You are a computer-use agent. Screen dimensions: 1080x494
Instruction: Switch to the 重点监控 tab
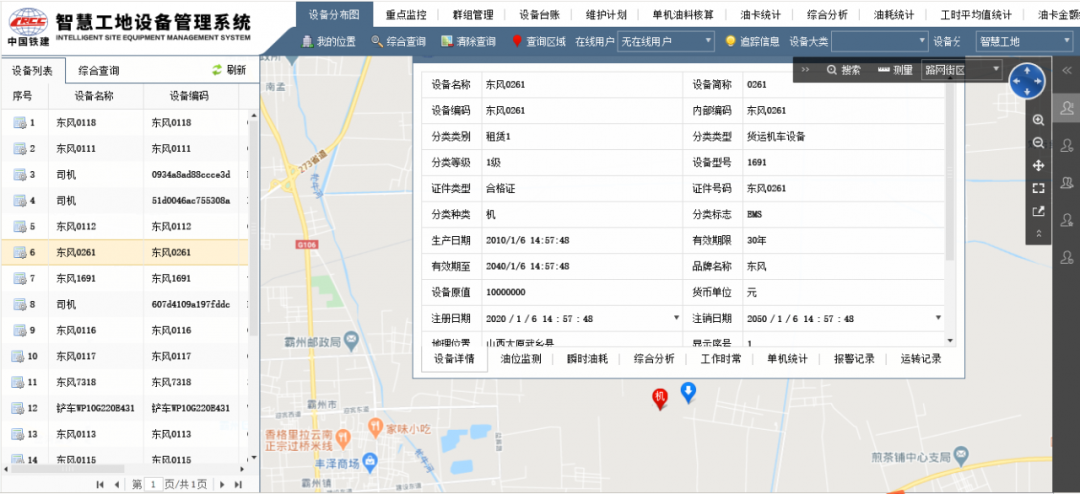[406, 14]
